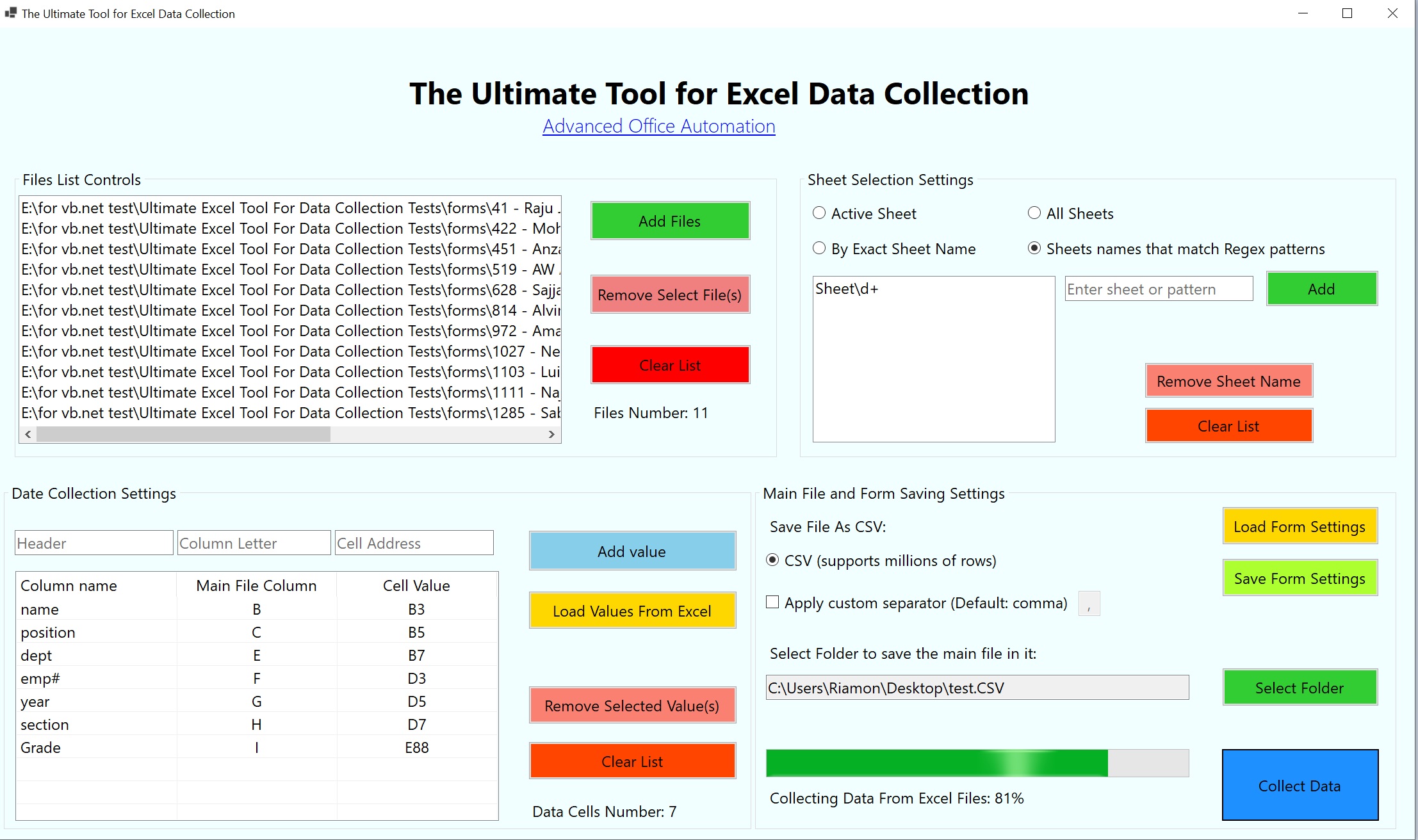Click the Add value button
1418x840 pixels.
(x=632, y=551)
